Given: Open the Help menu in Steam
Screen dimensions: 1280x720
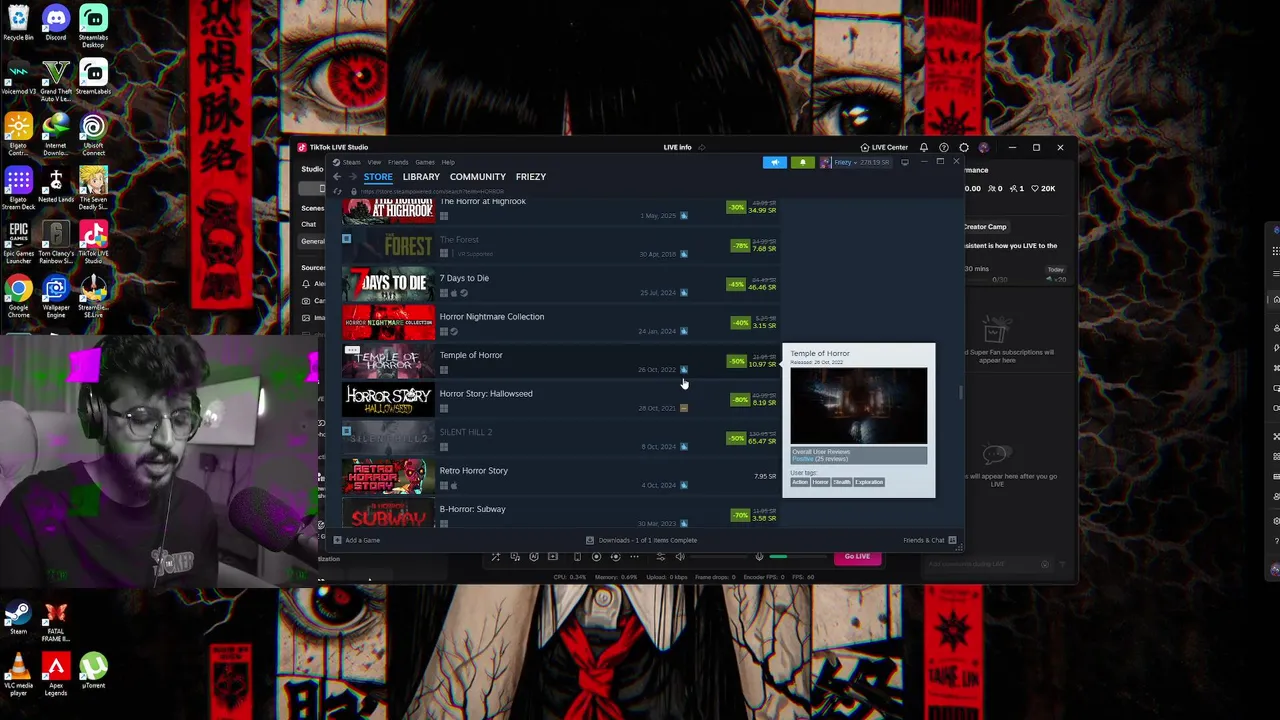Looking at the screenshot, I should (448, 162).
